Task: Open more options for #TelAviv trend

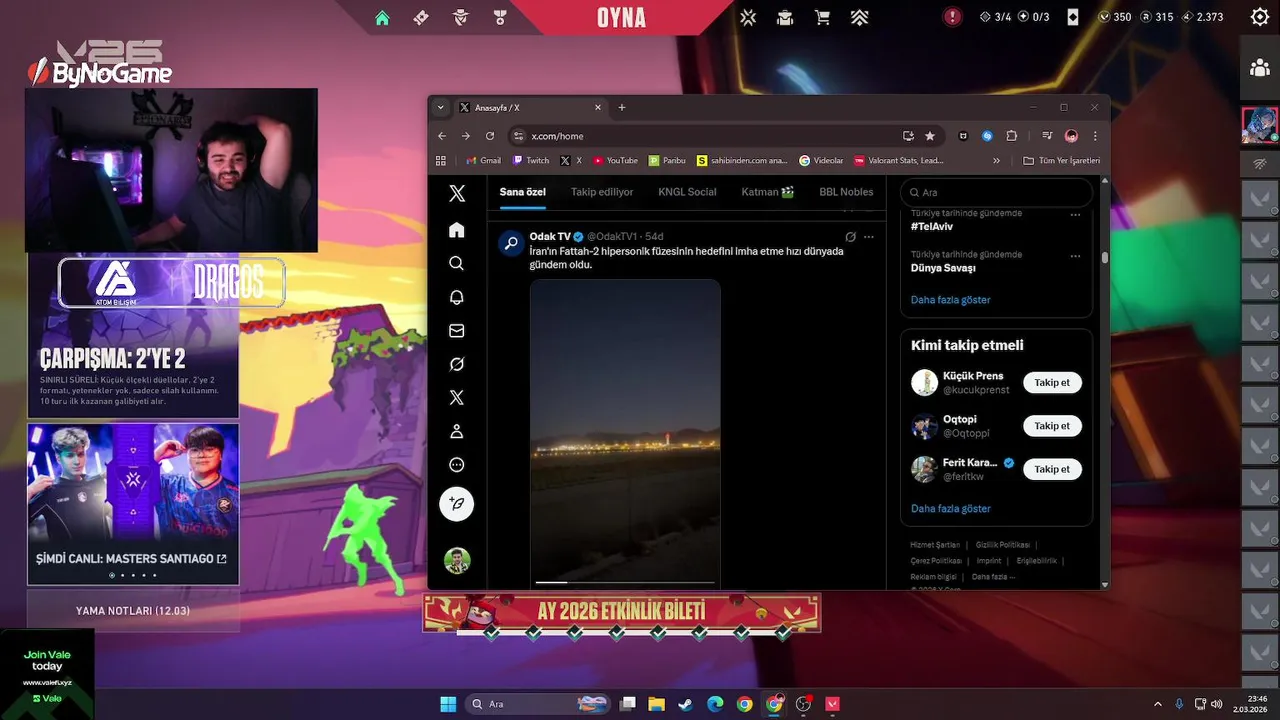Action: point(1075,214)
